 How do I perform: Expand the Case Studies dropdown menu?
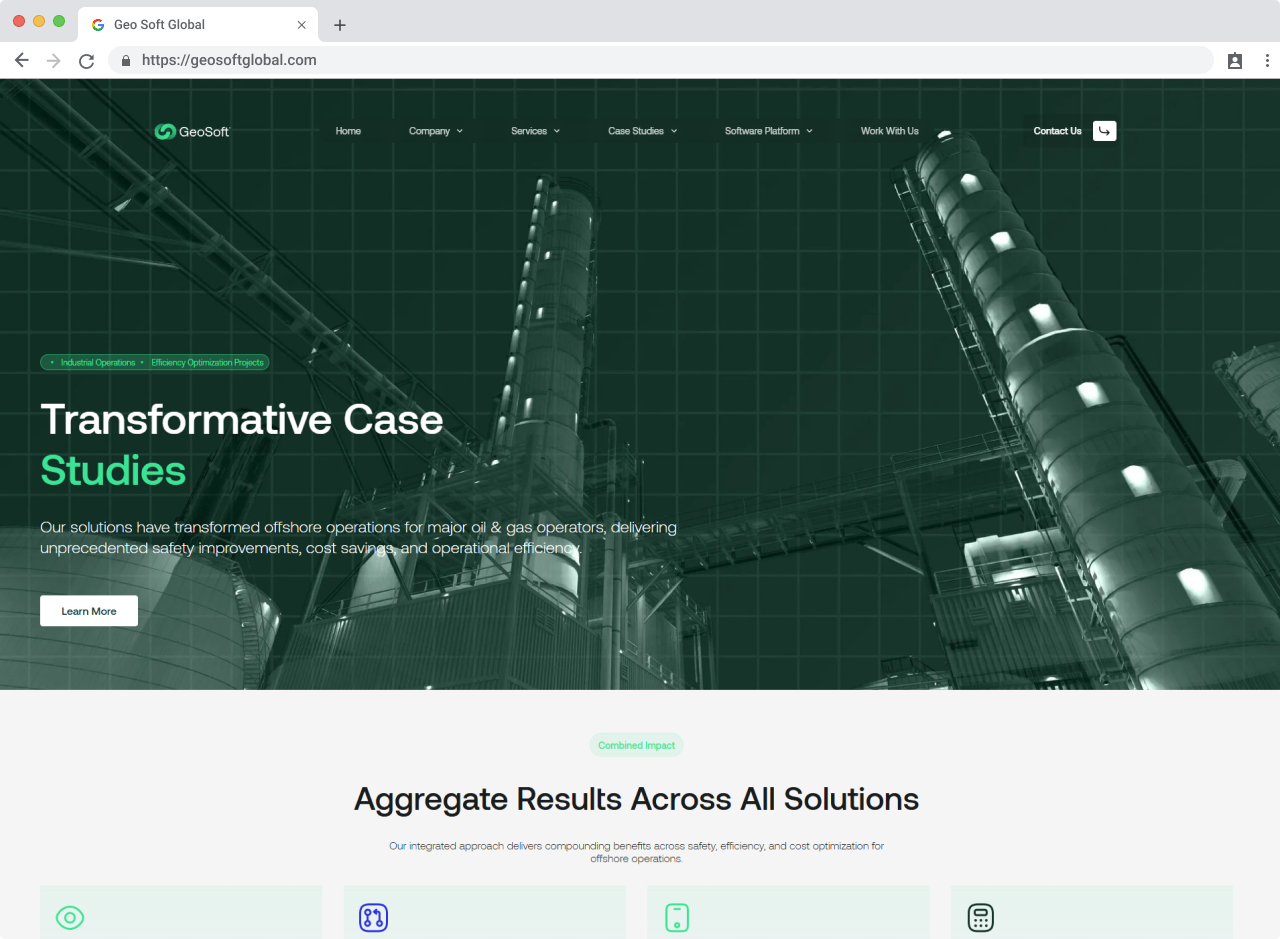point(642,131)
